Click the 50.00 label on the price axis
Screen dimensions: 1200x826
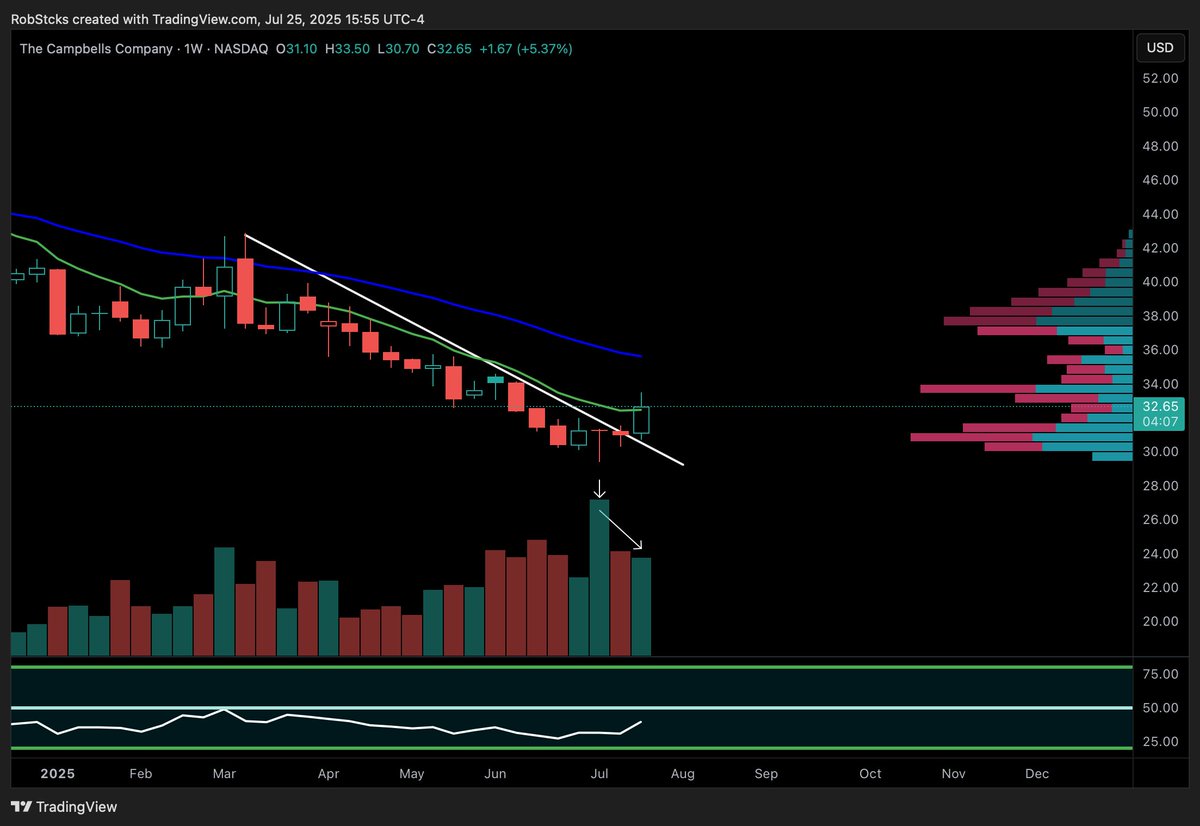[x=1159, y=112]
